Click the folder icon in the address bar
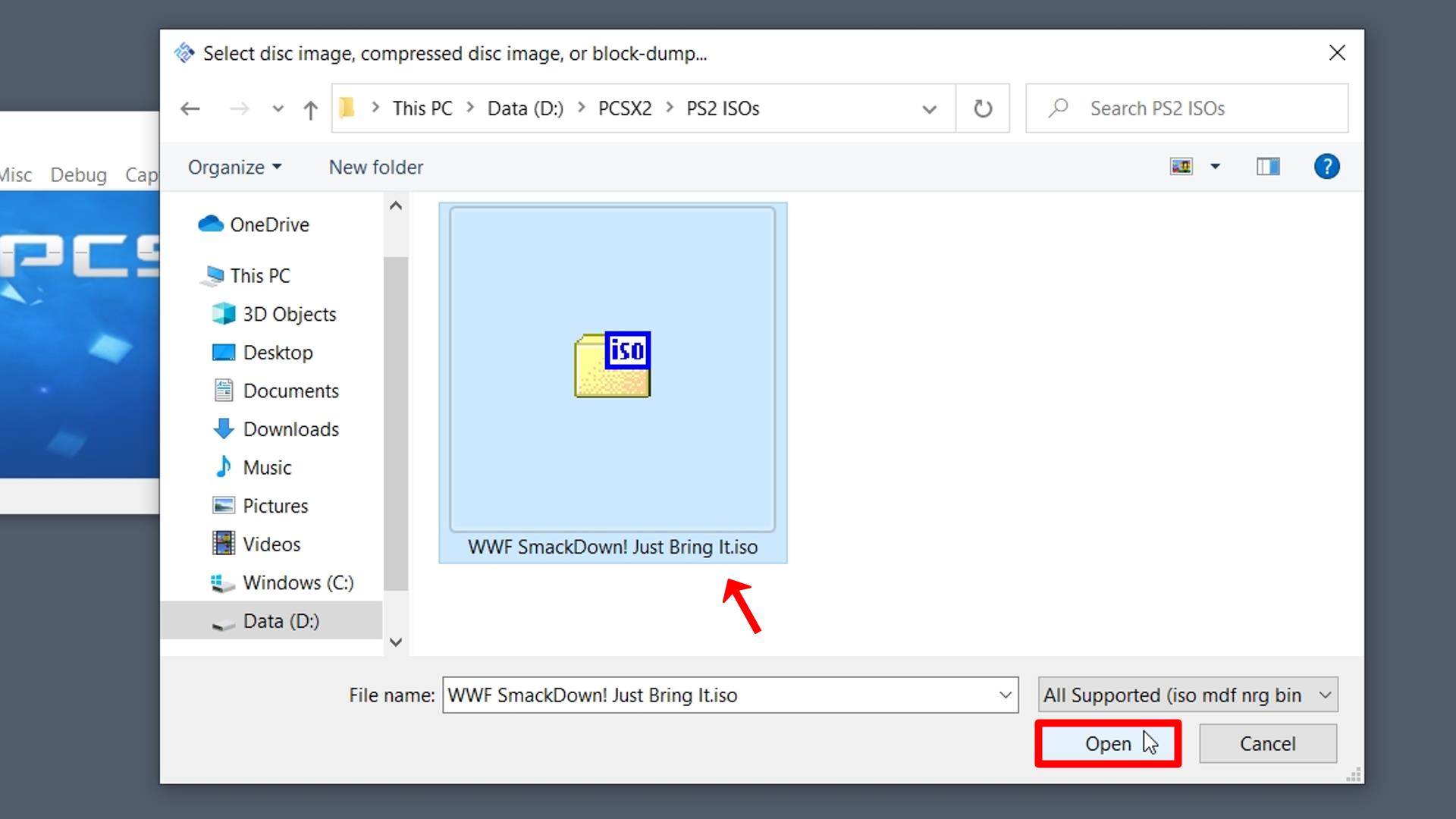This screenshot has height=819, width=1456. coord(347,108)
